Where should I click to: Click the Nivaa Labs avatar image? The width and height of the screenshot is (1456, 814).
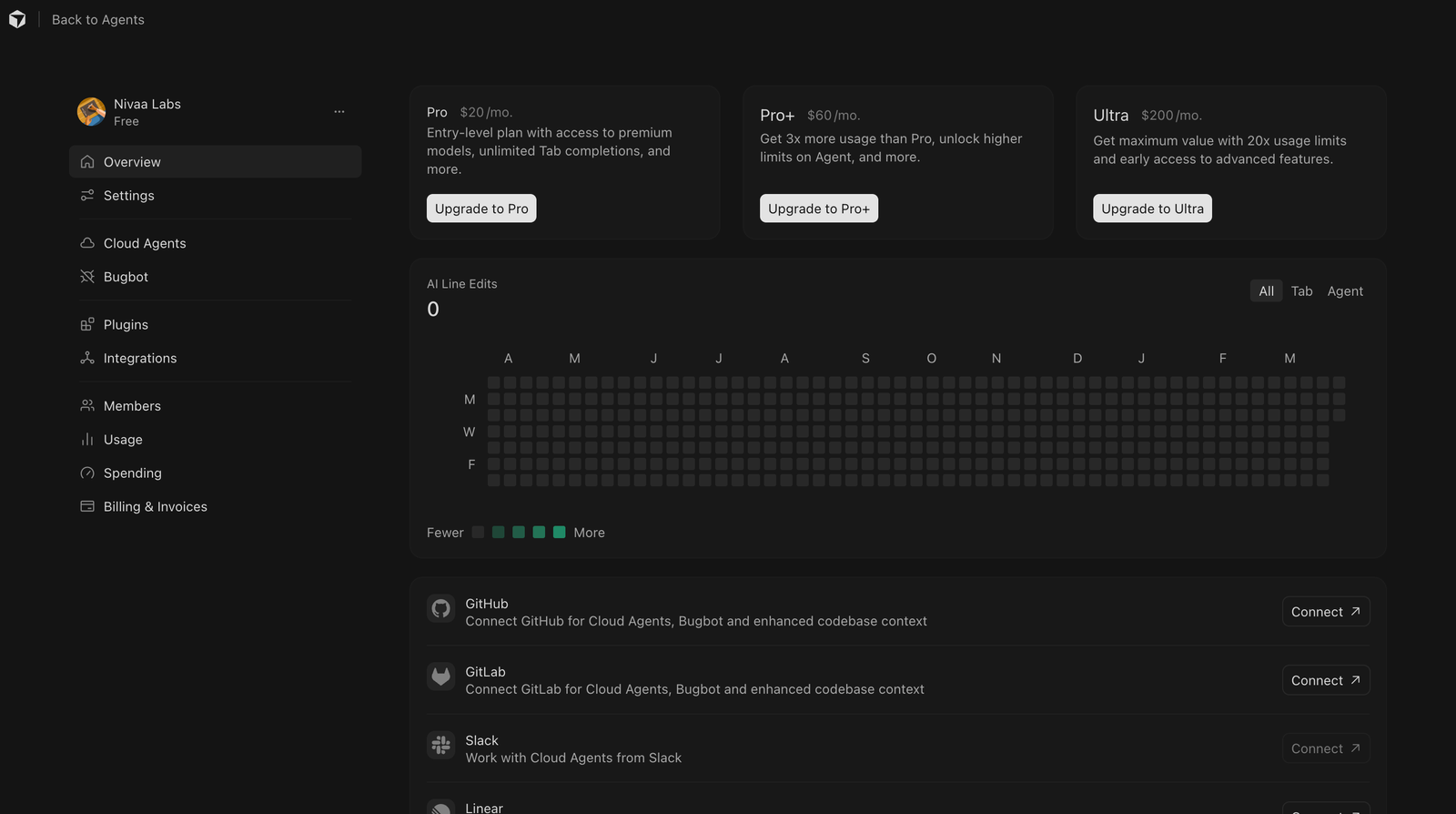pos(91,112)
